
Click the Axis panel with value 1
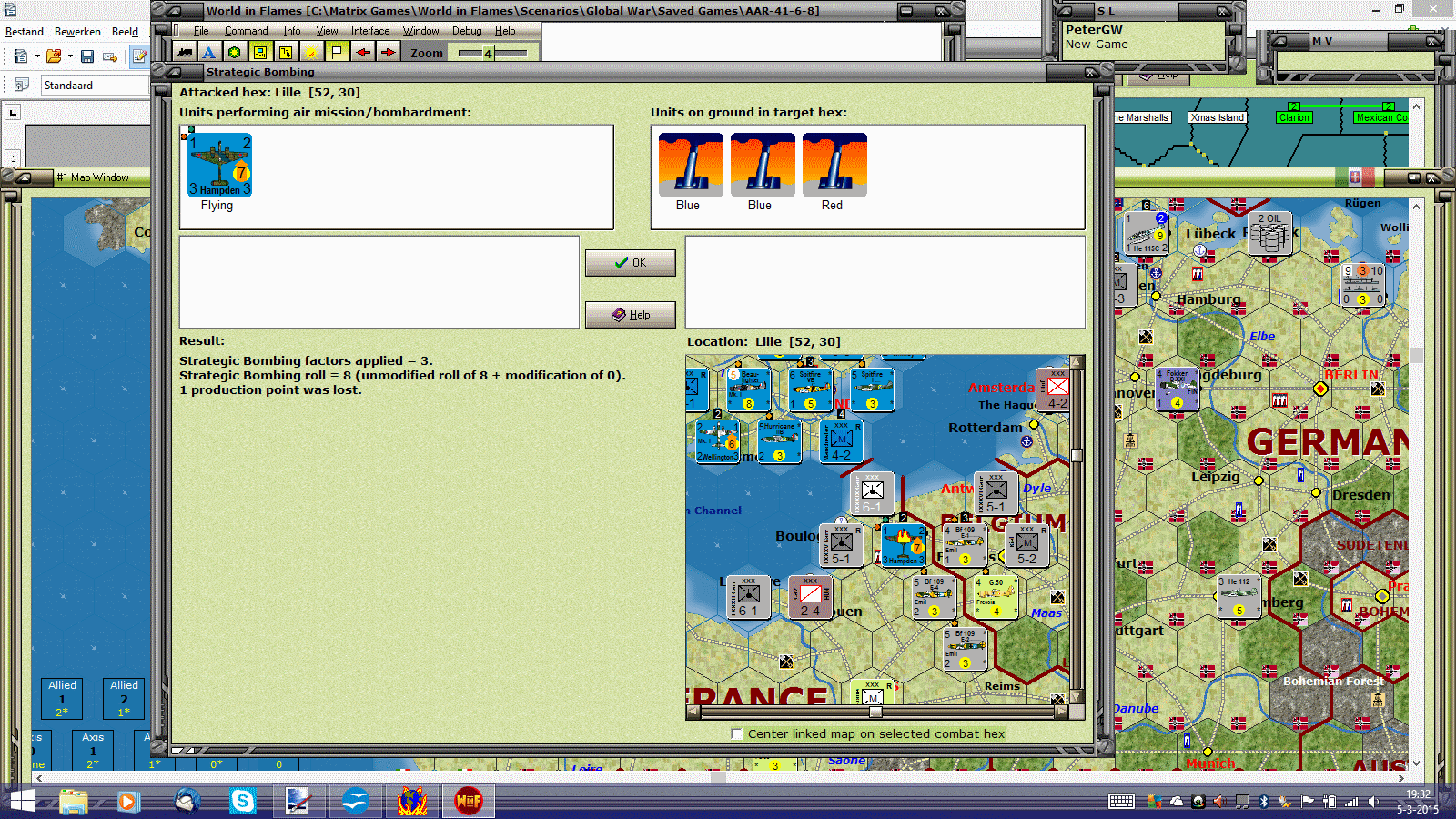93,751
